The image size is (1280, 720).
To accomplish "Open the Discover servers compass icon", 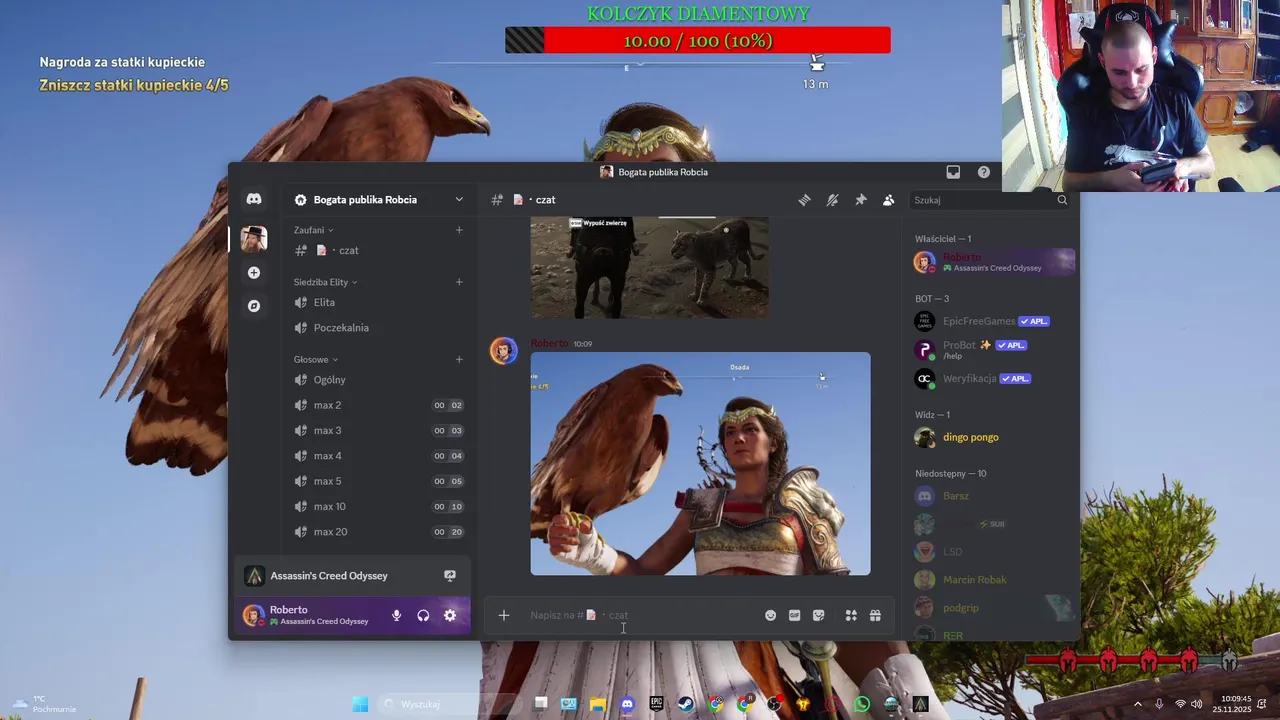I will point(254,306).
